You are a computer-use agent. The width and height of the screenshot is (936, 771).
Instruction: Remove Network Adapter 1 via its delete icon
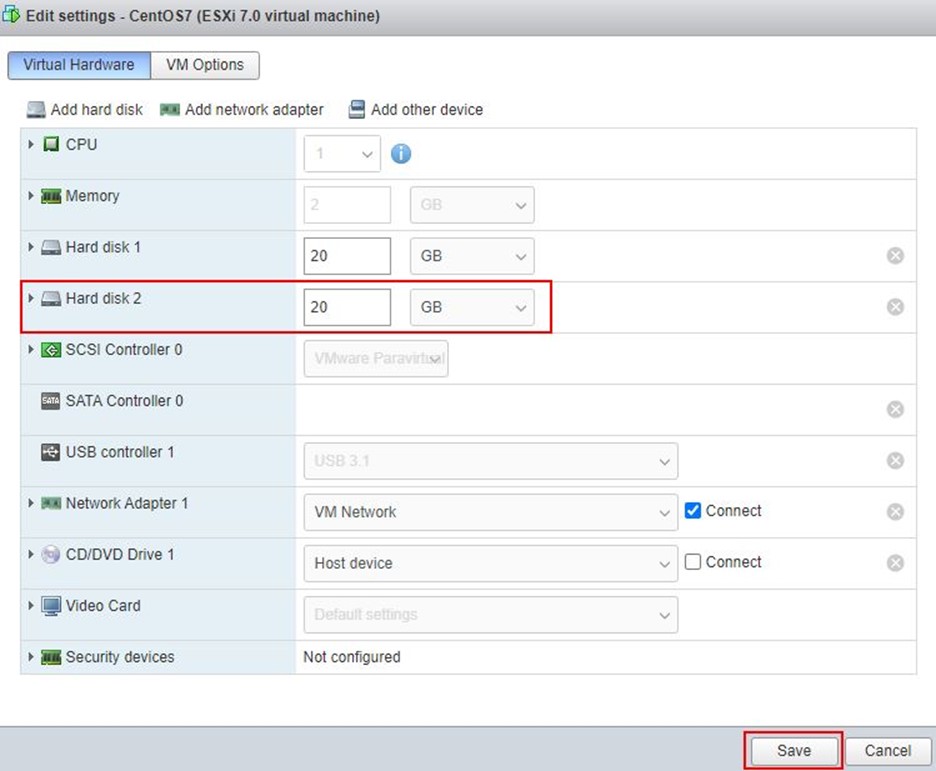coord(895,512)
